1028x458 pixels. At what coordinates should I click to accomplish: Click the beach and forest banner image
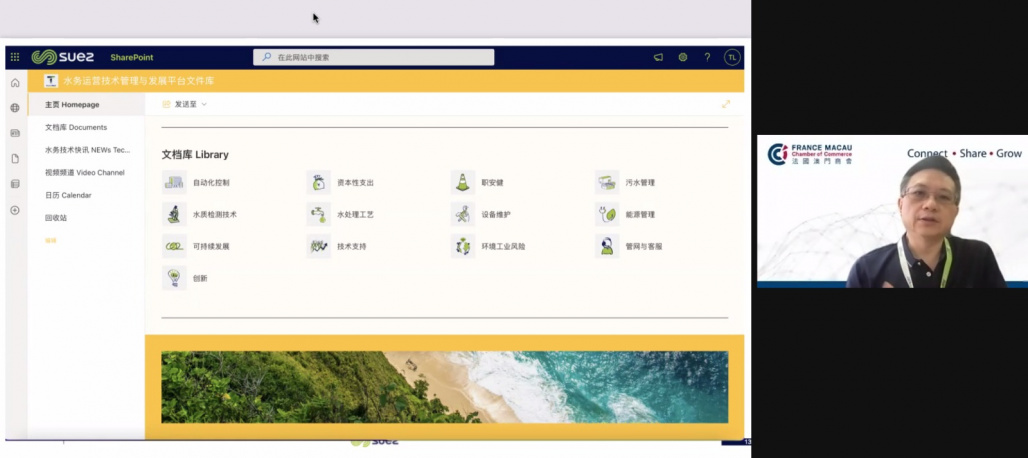[445, 387]
